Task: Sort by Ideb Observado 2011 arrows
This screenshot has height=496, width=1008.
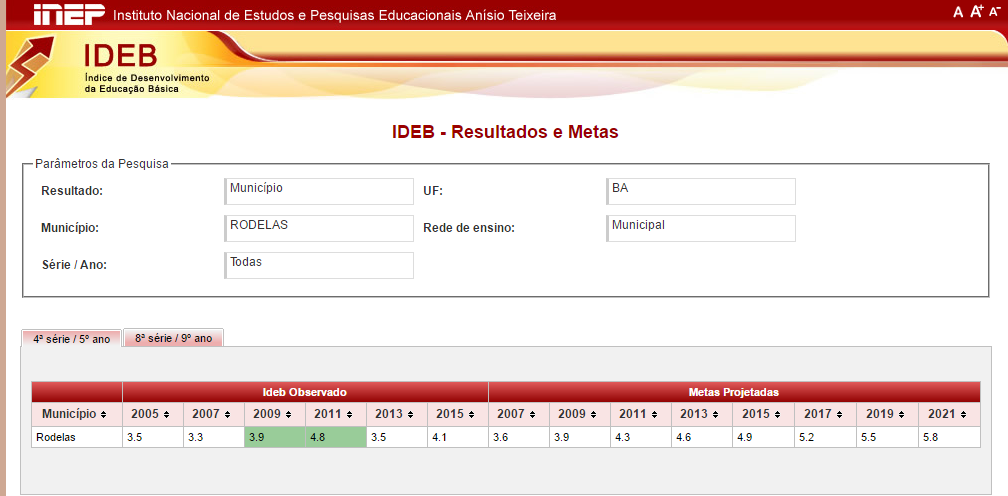Action: 350,414
